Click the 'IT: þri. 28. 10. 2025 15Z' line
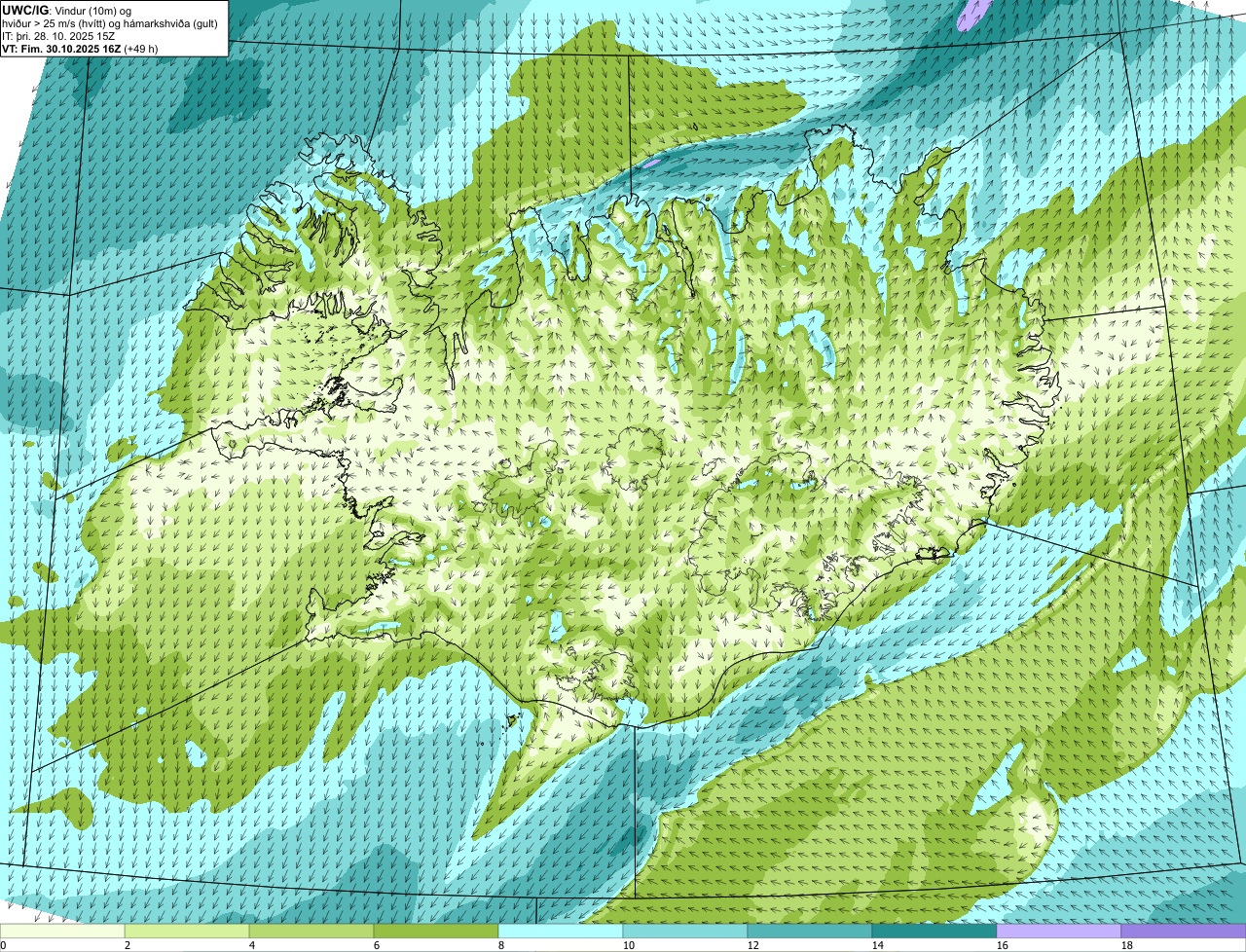The height and width of the screenshot is (952, 1246). click(59, 35)
